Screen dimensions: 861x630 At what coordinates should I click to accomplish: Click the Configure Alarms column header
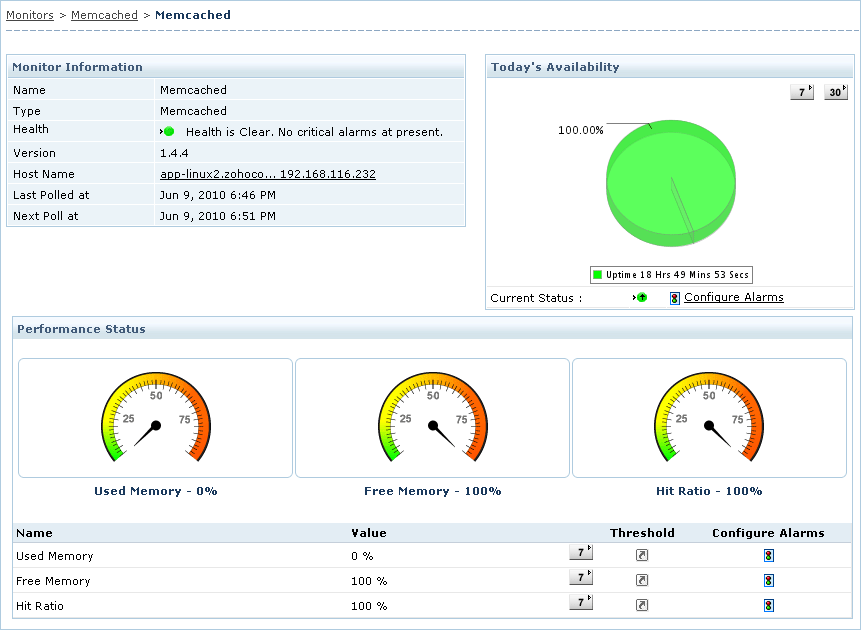pos(768,533)
